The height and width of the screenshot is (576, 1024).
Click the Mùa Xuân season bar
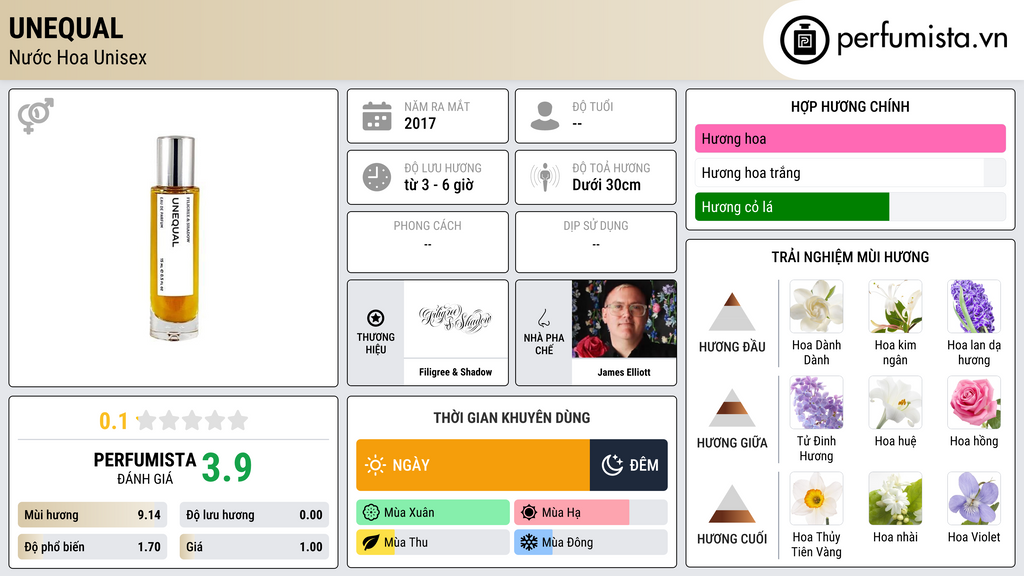click(433, 513)
